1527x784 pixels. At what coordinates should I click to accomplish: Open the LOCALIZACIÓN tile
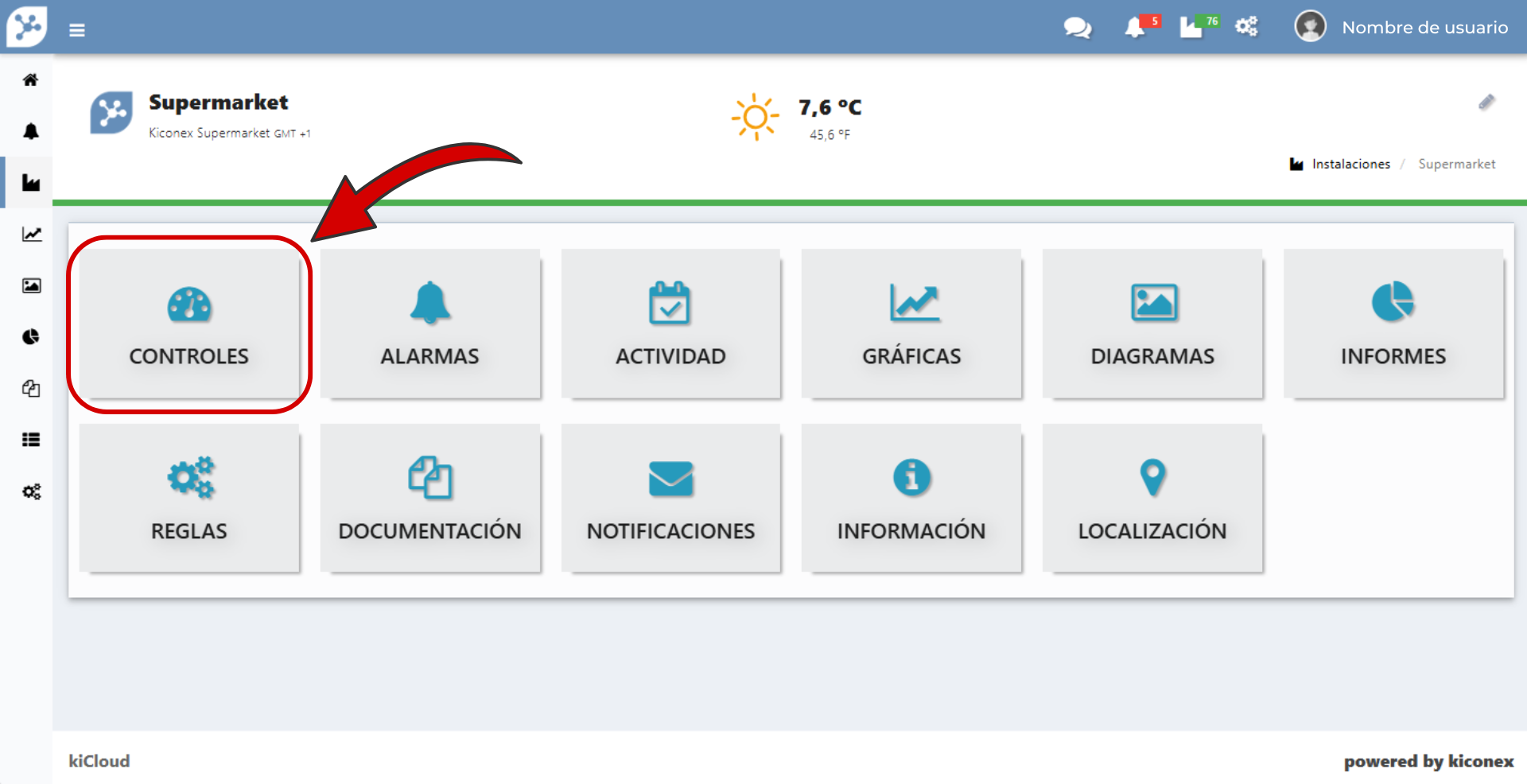click(x=1152, y=499)
